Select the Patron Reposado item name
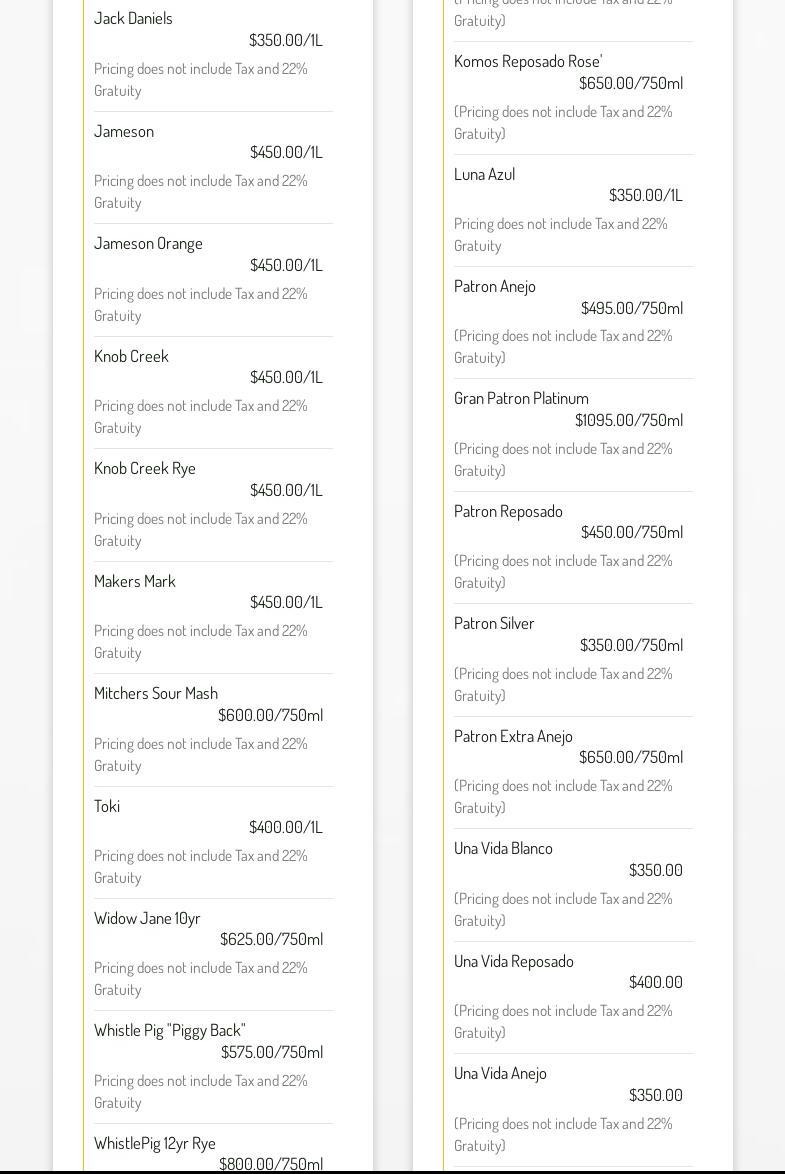Viewport: 785px width, 1174px height. [x=508, y=511]
